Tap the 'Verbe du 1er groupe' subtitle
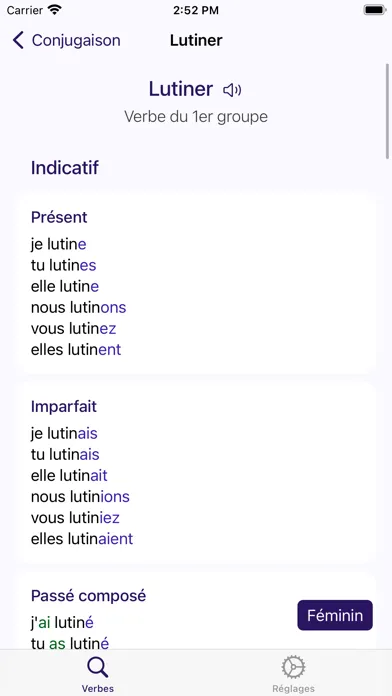This screenshot has height=696, width=392. (x=196, y=117)
